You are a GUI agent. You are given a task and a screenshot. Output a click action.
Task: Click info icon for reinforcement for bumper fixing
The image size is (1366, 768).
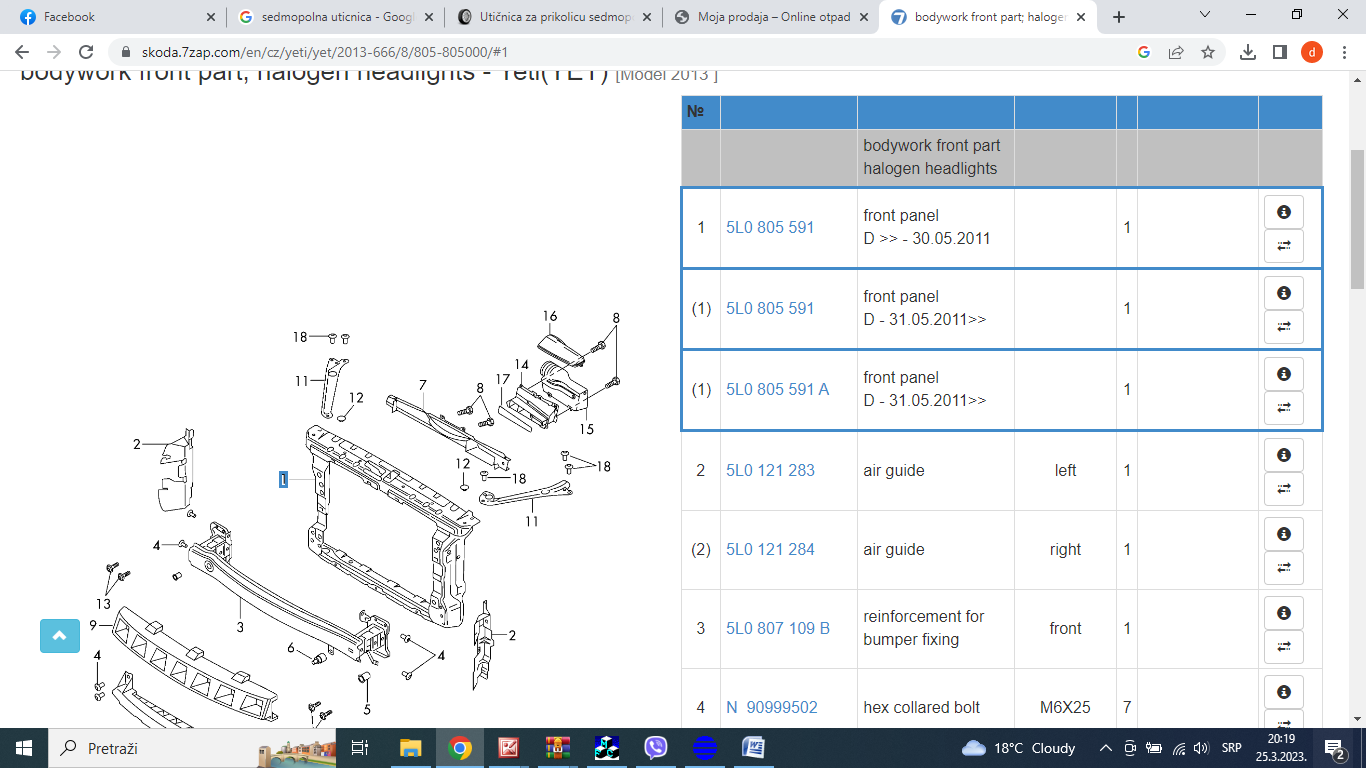pyautogui.click(x=1284, y=613)
